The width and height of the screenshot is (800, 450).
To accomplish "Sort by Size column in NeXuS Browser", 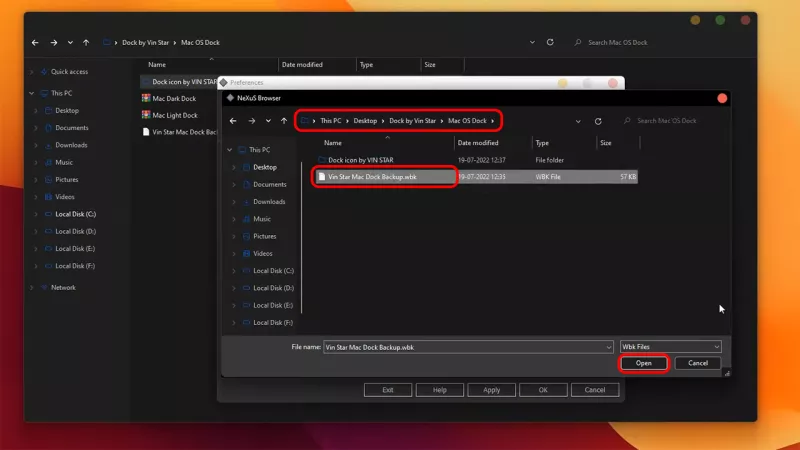I will (606, 143).
